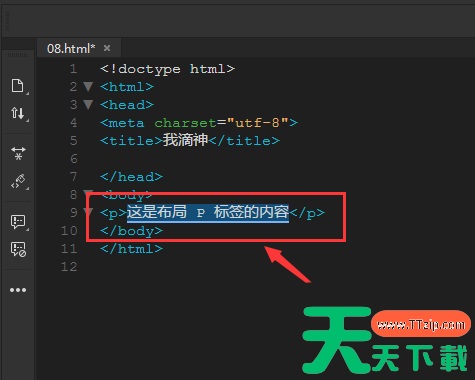The image size is (475, 380).
Task: Click the closing </html> tag on line 11
Action: coord(132,249)
